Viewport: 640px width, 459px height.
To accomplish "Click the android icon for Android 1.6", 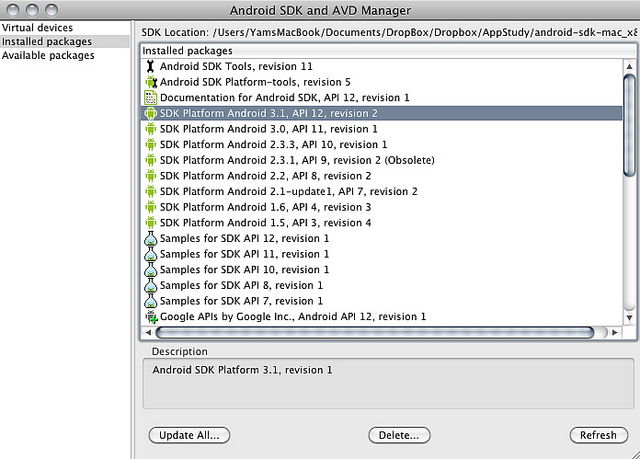I will click(x=151, y=207).
